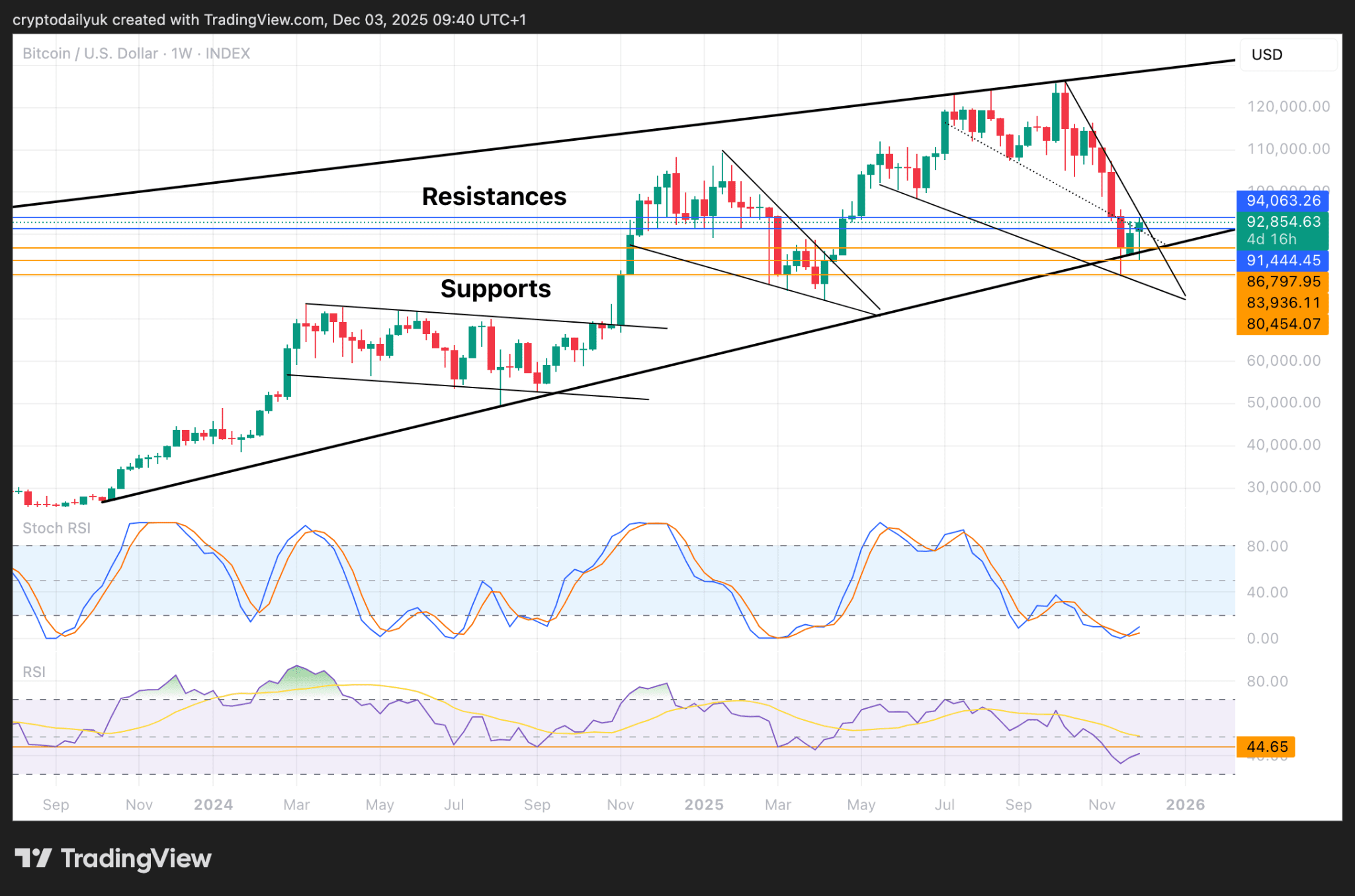Viewport: 1355px width, 896px height.
Task: Click the 2024 year marker on time axis
Action: click(x=213, y=805)
